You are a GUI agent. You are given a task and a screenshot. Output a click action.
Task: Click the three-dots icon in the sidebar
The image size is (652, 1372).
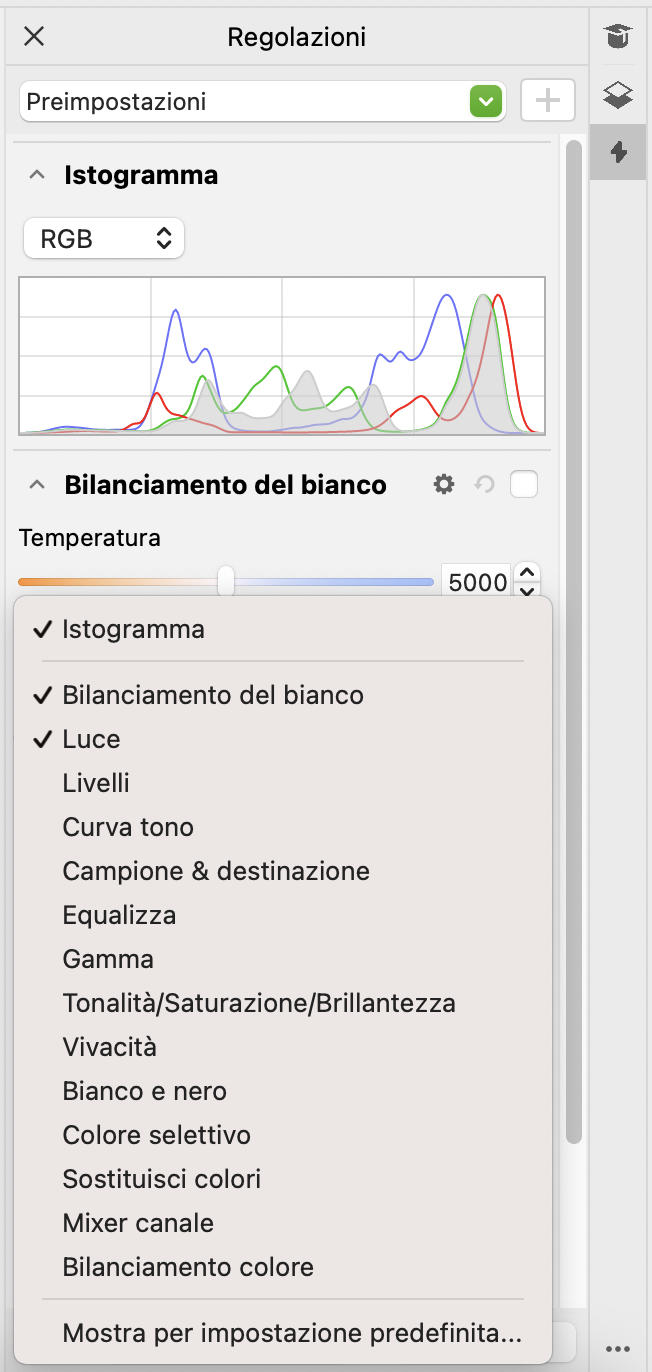point(619,1346)
